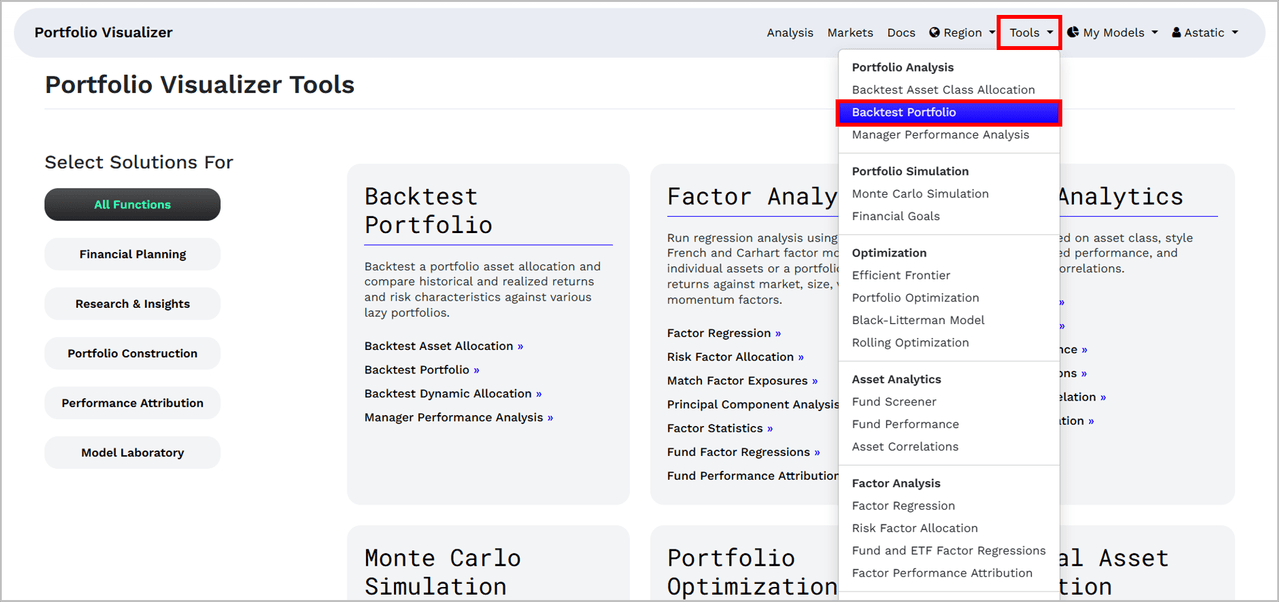Open the Backtest Dynamic Allocation link
The height and width of the screenshot is (602, 1279).
coord(453,394)
